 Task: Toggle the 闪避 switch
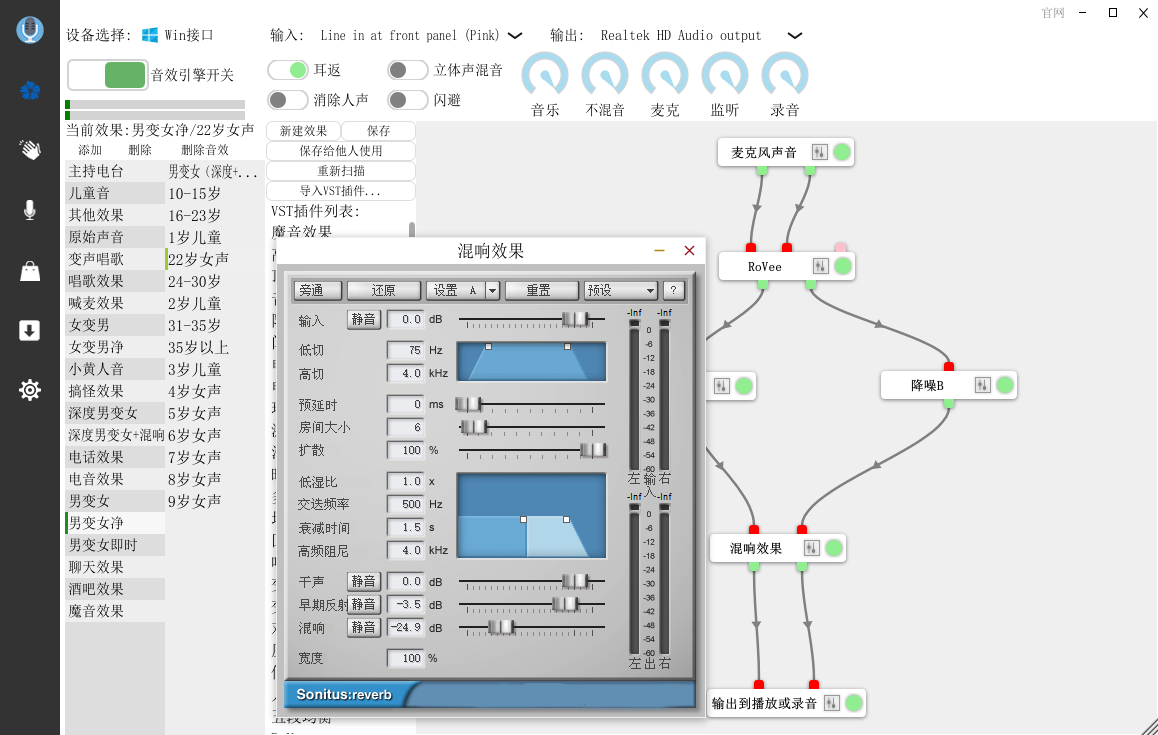coord(407,100)
